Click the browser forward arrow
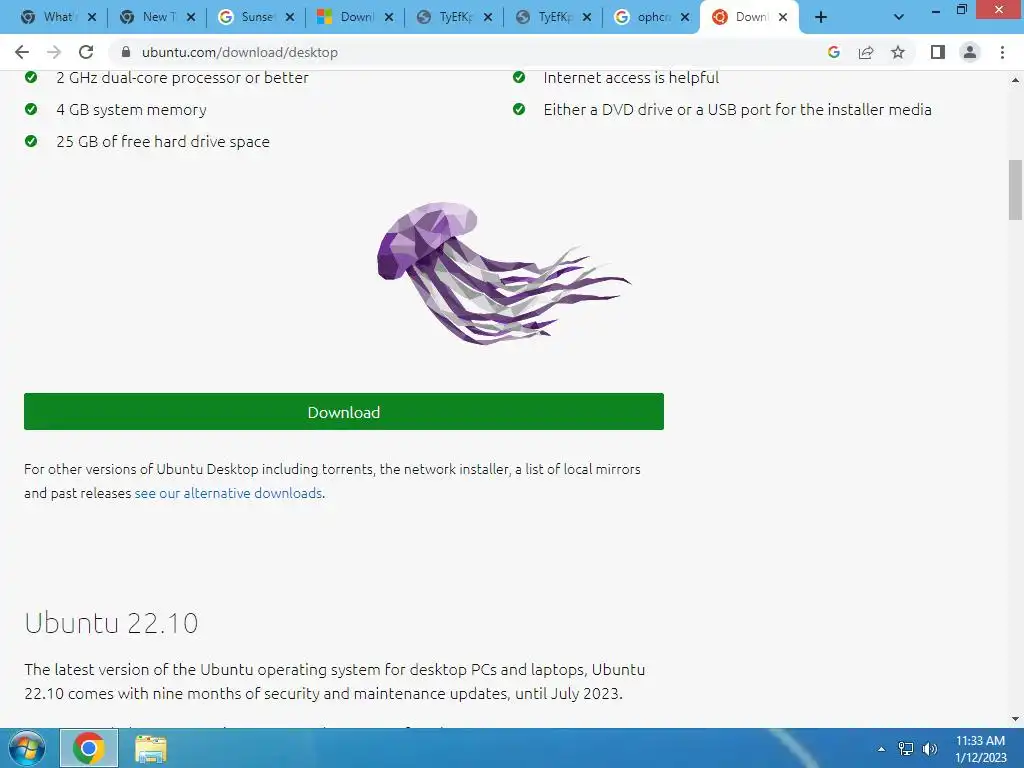Viewport: 1024px width, 768px height. (x=54, y=52)
